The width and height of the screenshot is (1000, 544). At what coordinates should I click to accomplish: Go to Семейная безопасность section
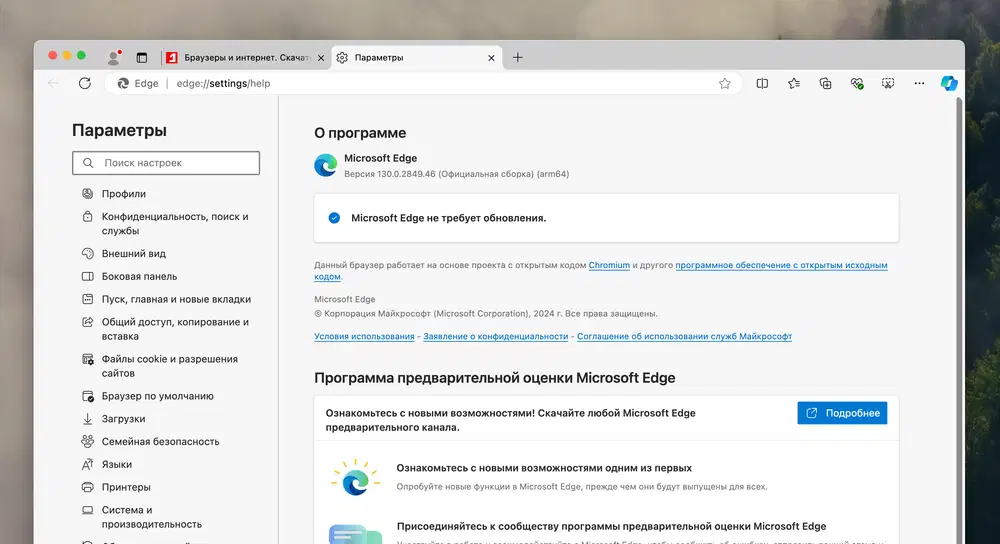(160, 441)
